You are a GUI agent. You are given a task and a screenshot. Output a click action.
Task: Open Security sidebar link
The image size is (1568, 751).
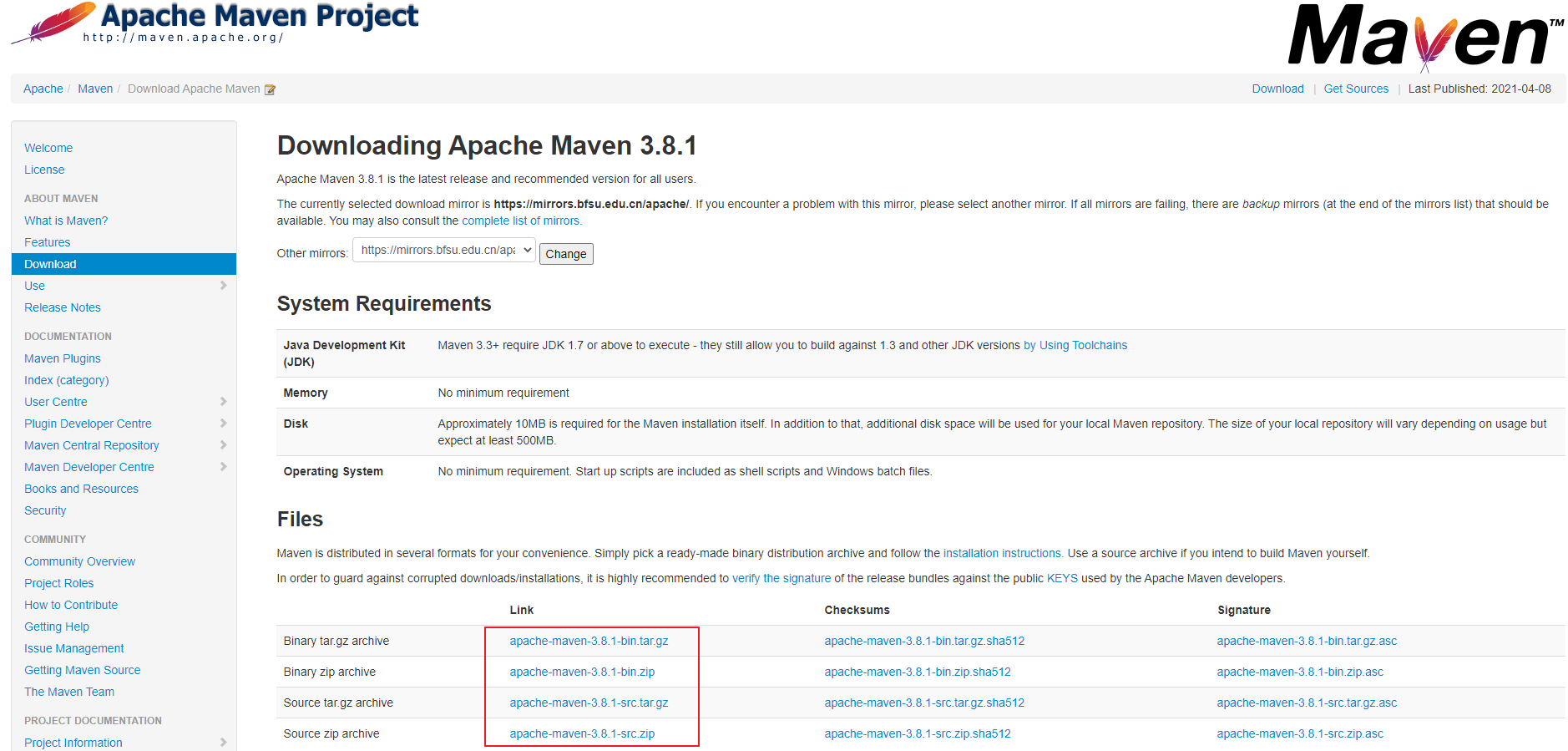(45, 510)
